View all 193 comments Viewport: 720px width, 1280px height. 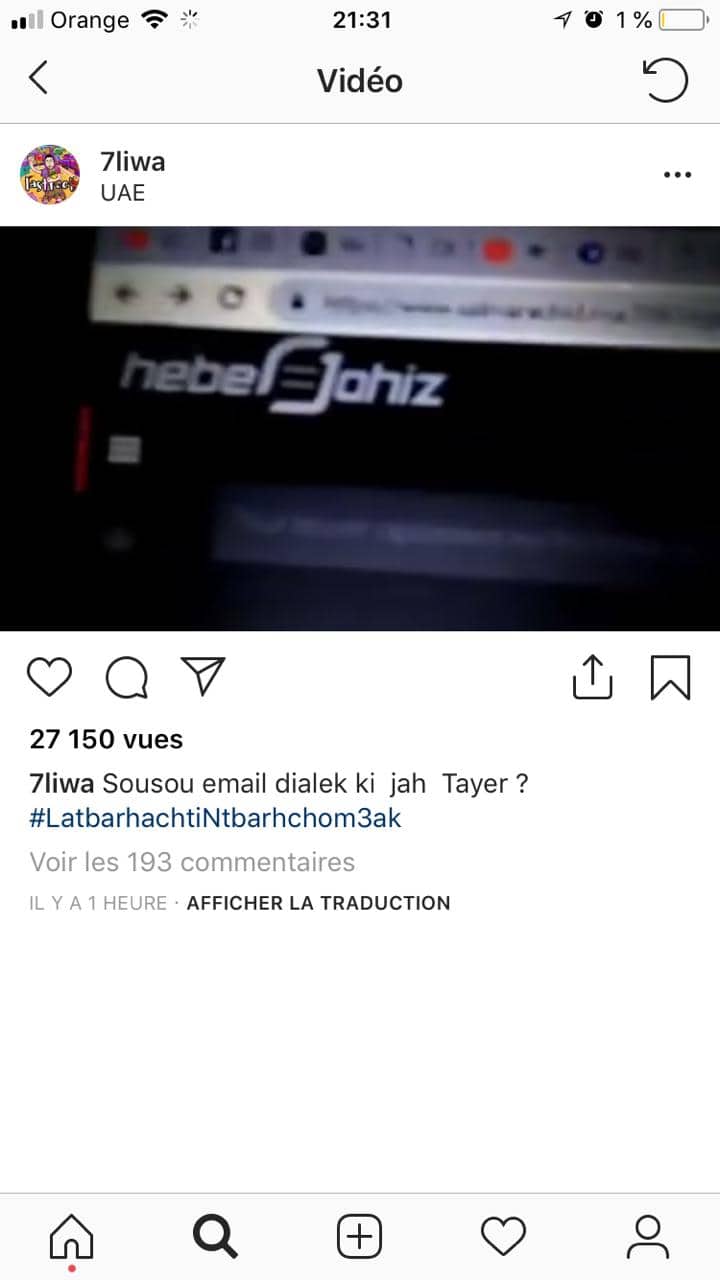[192, 861]
